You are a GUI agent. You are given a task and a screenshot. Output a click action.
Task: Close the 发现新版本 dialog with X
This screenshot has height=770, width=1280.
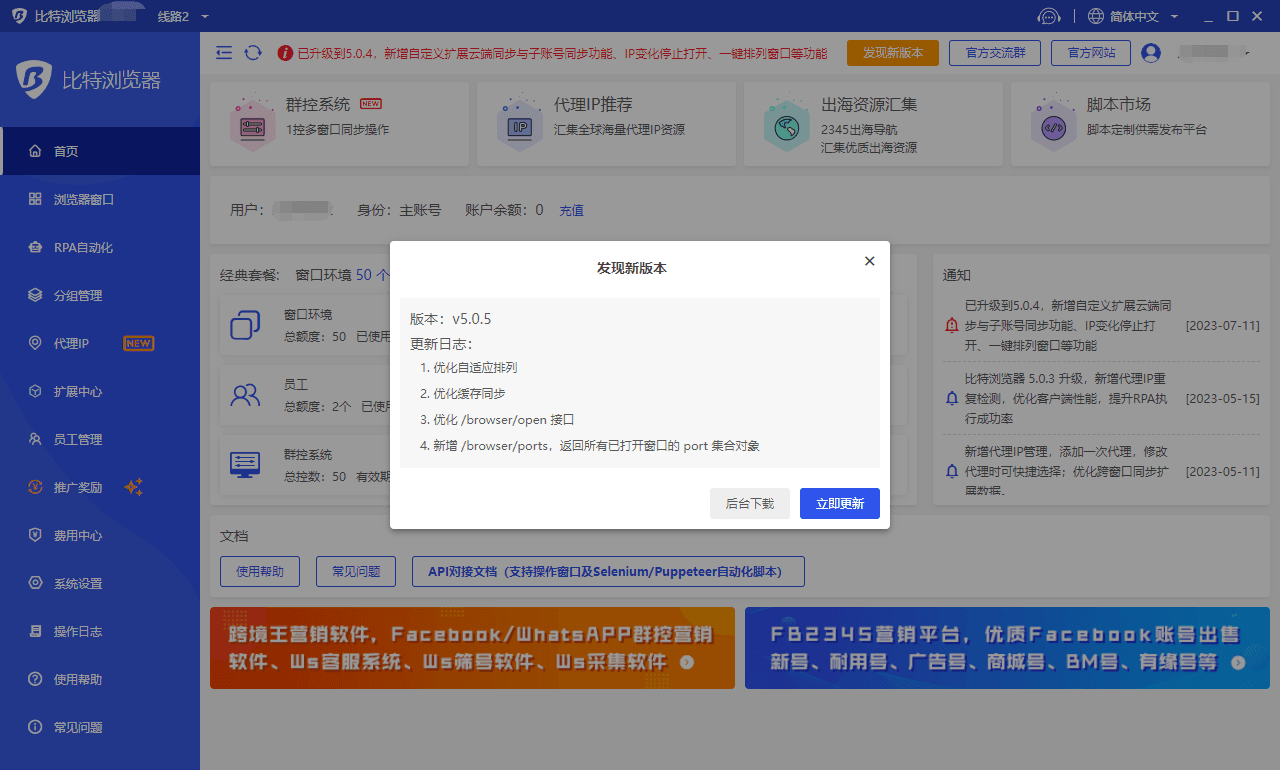(x=869, y=261)
